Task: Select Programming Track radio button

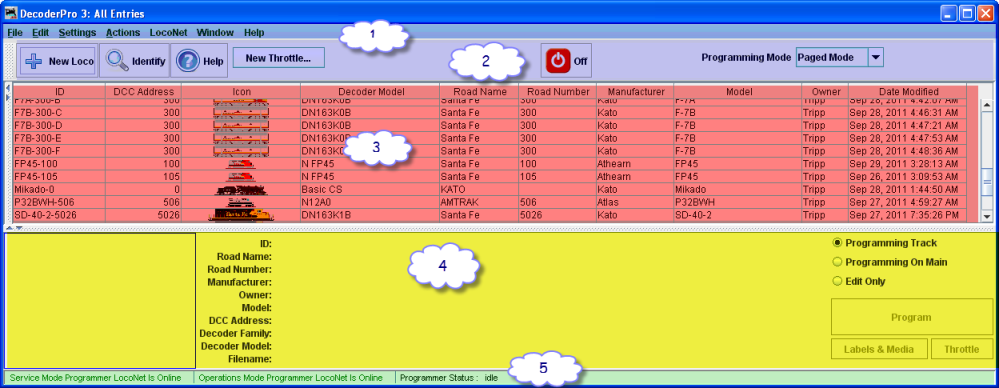Action: [837, 243]
